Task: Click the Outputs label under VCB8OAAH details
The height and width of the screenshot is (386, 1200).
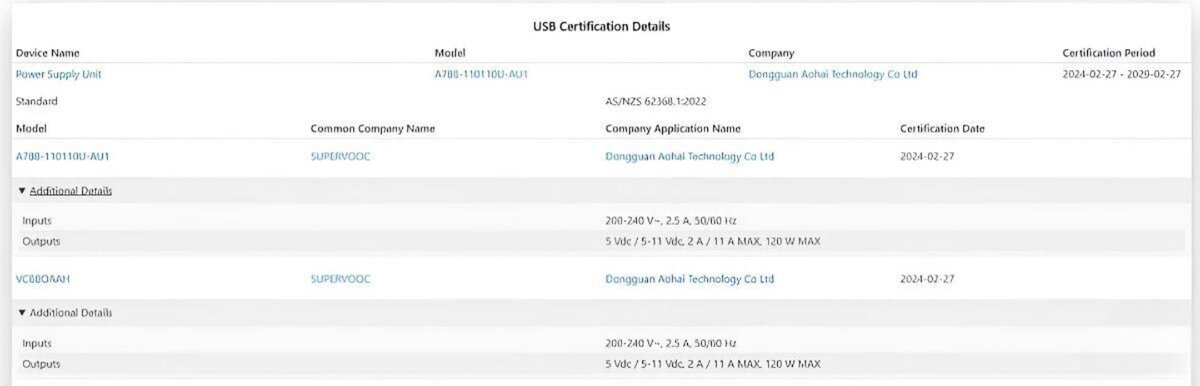Action: pos(41,364)
